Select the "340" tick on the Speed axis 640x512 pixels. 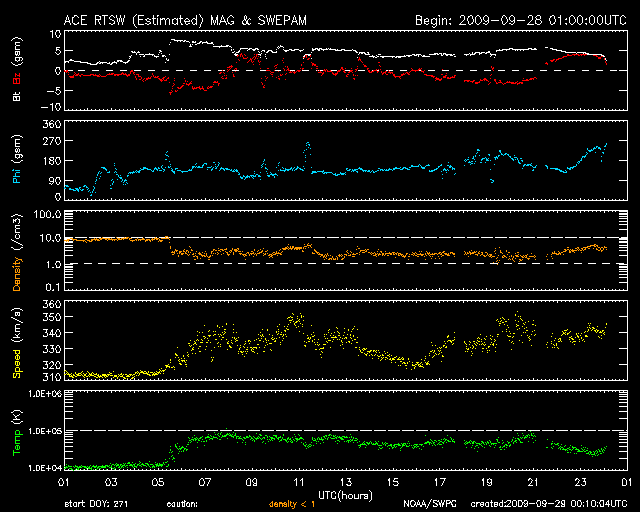click(52, 333)
